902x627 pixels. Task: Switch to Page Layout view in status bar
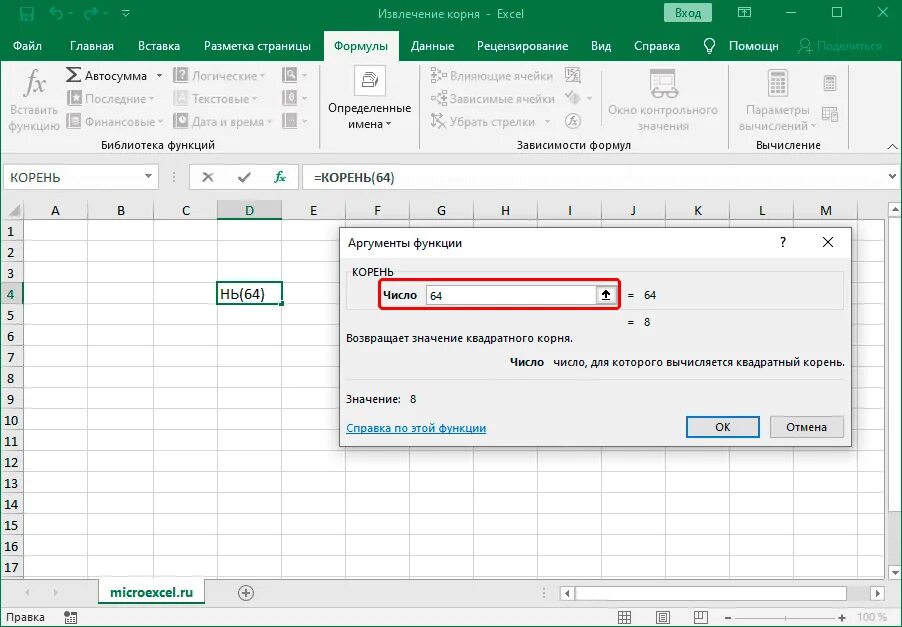(663, 617)
